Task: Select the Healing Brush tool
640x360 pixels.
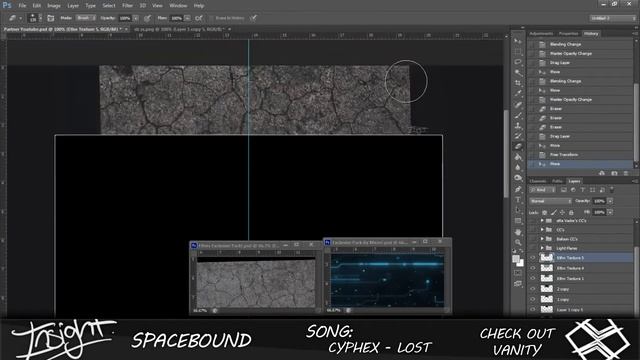Action: pos(518,104)
